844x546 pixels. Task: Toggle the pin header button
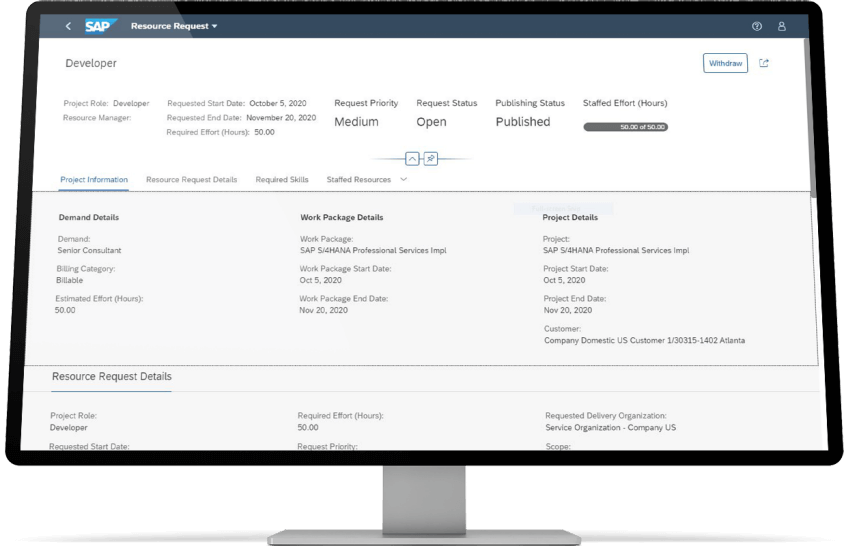pos(430,159)
